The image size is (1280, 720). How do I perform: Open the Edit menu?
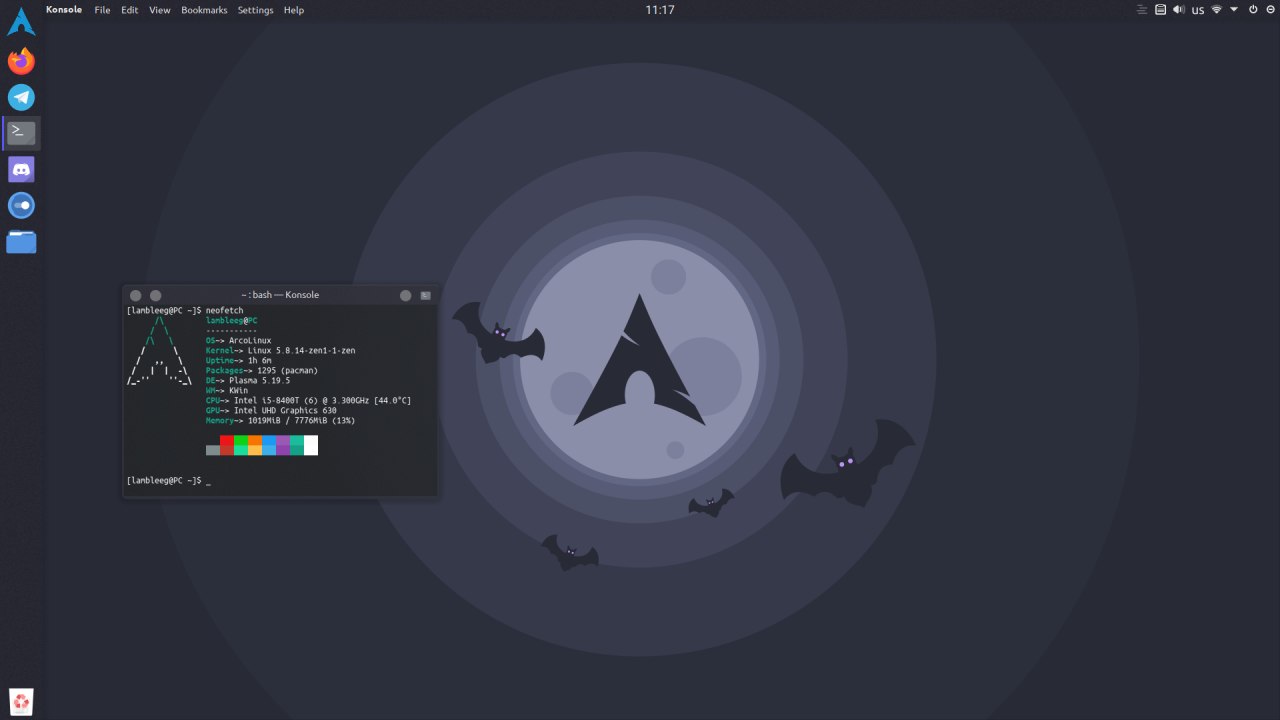click(x=130, y=10)
